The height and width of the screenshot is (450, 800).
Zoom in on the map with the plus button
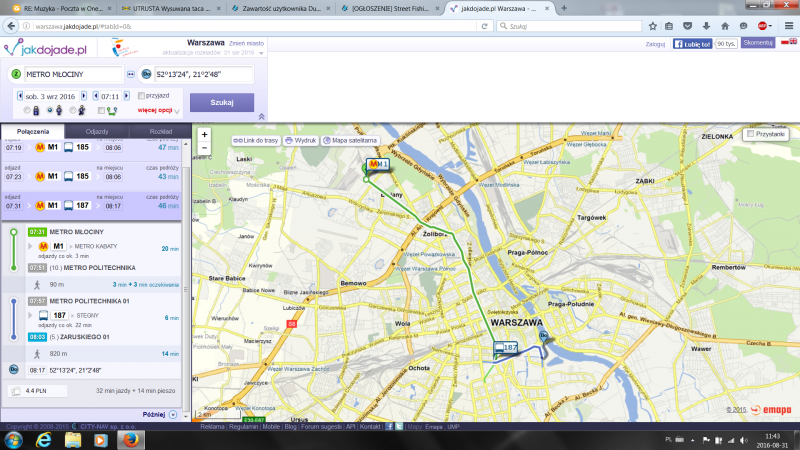204,134
